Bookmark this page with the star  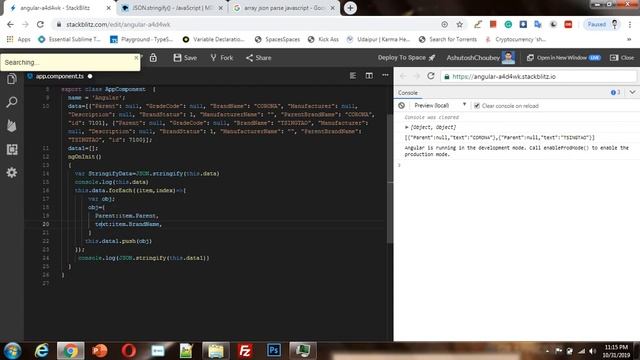[x=460, y=24]
